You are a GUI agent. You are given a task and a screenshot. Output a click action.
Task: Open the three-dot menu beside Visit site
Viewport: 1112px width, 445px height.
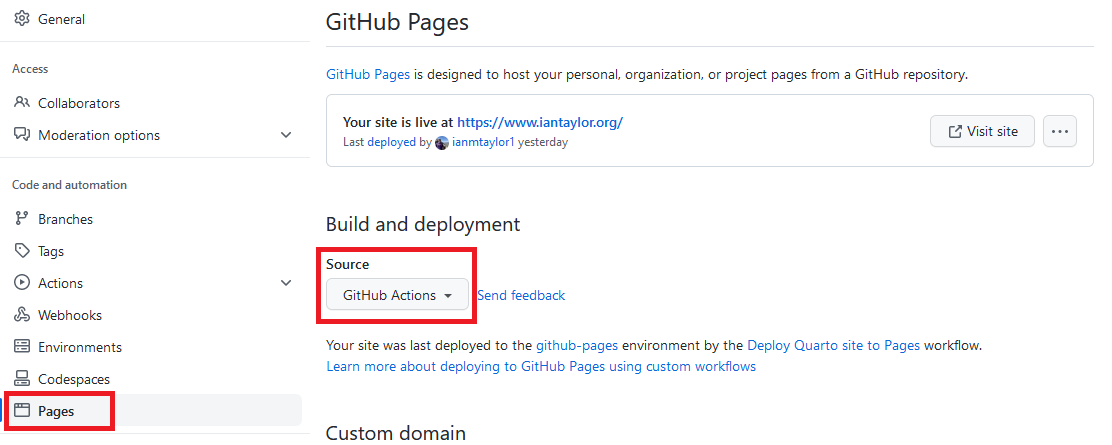pyautogui.click(x=1059, y=131)
